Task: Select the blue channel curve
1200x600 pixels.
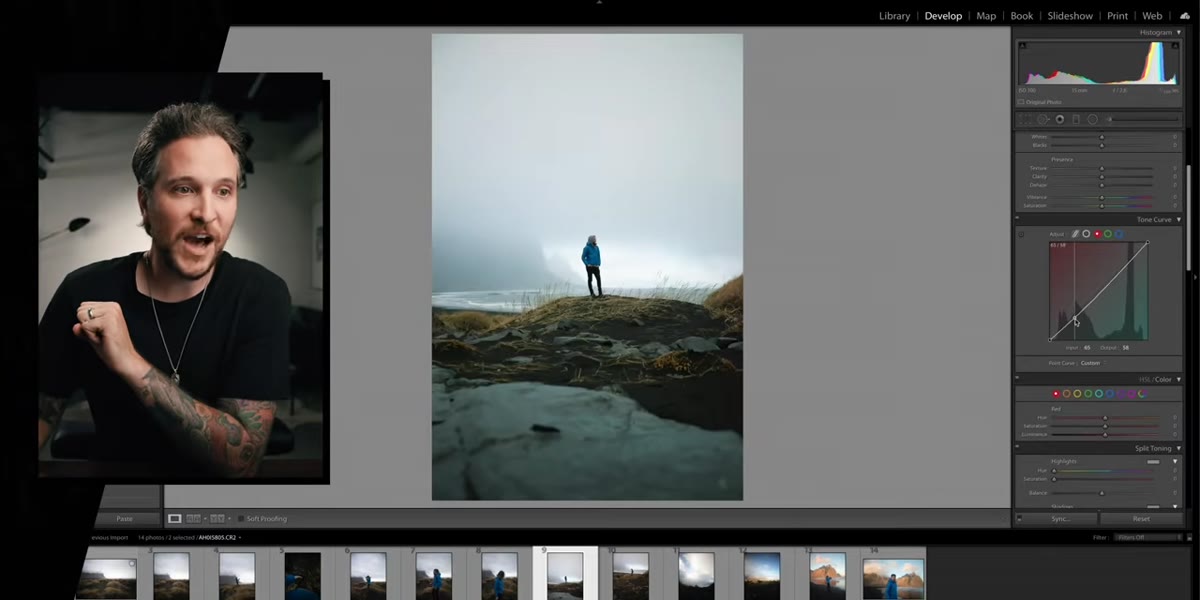Action: (1119, 234)
